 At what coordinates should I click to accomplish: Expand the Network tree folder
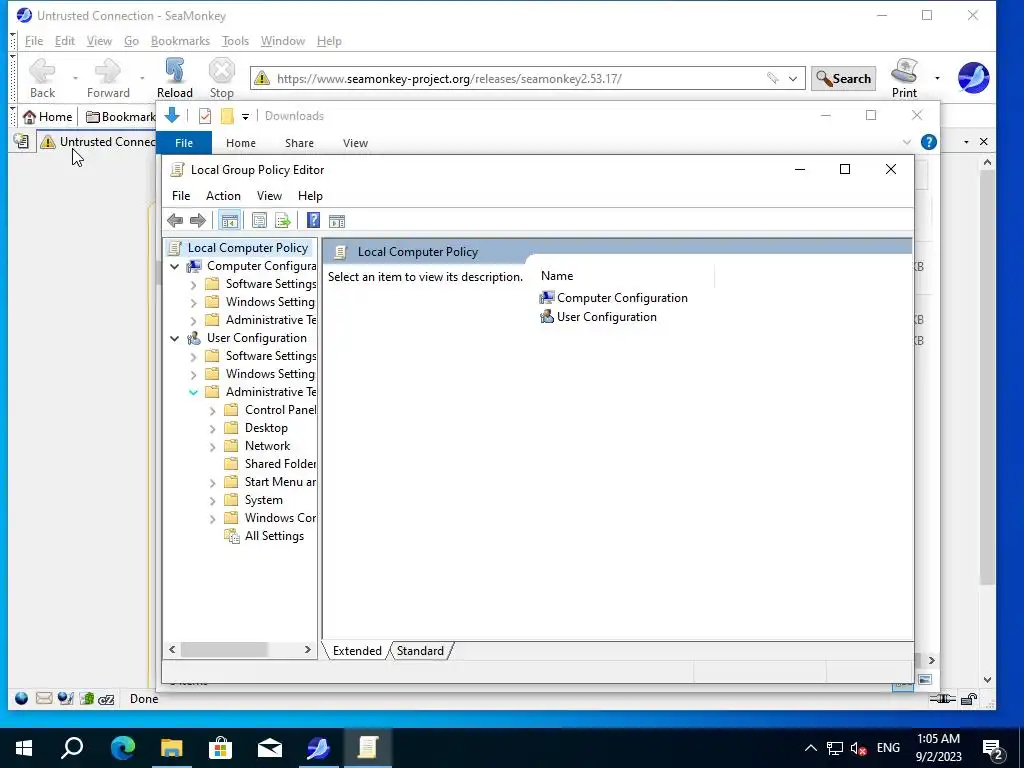tap(212, 447)
